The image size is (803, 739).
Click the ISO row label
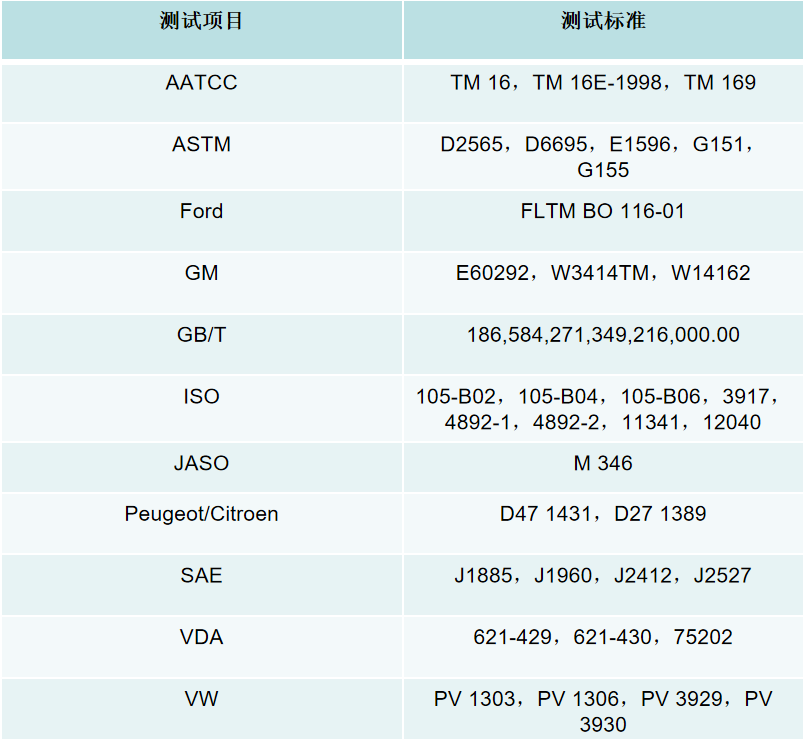tap(201, 397)
